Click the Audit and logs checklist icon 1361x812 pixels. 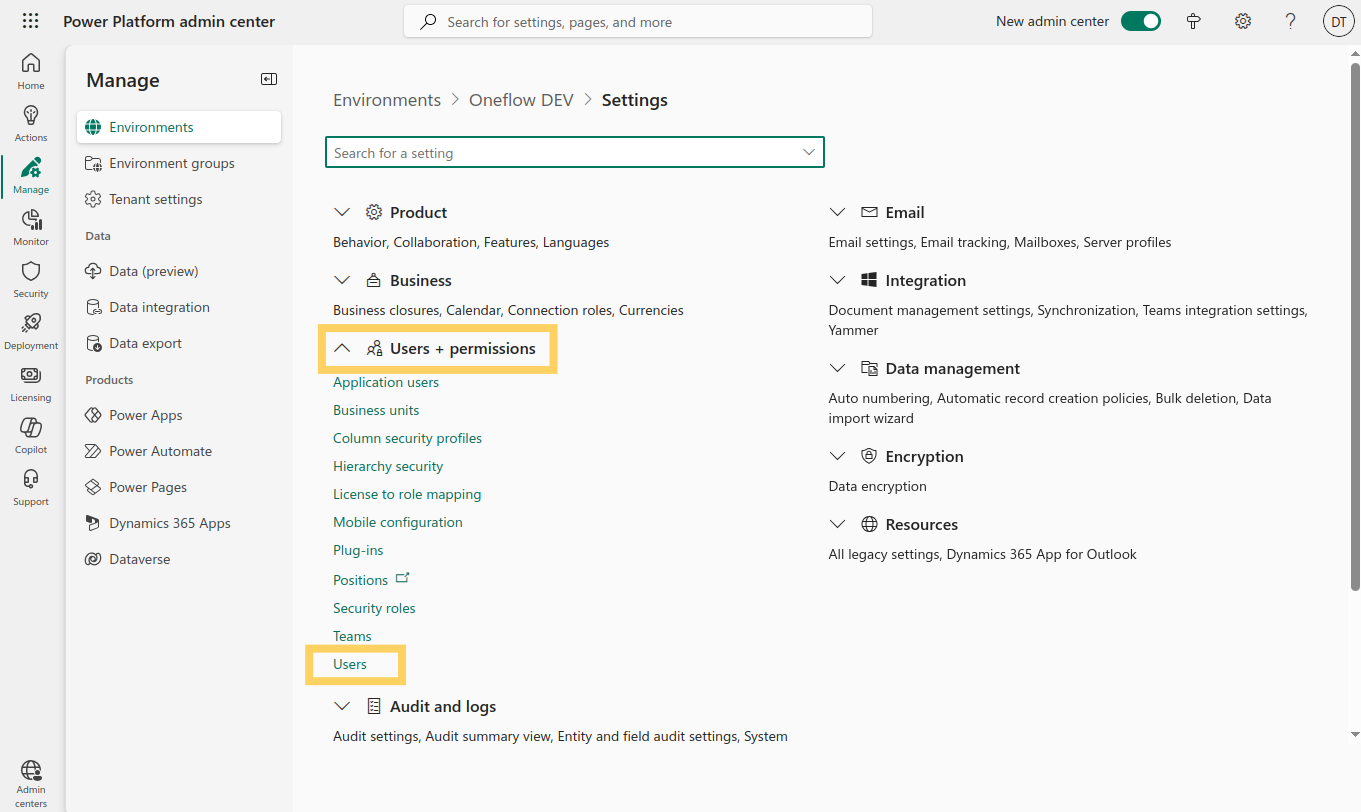pyautogui.click(x=374, y=706)
